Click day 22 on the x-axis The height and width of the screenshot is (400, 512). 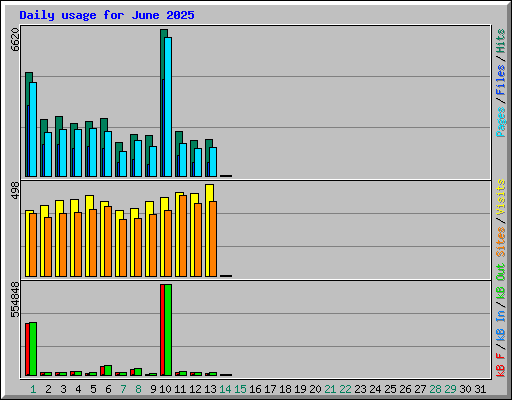click(x=345, y=389)
